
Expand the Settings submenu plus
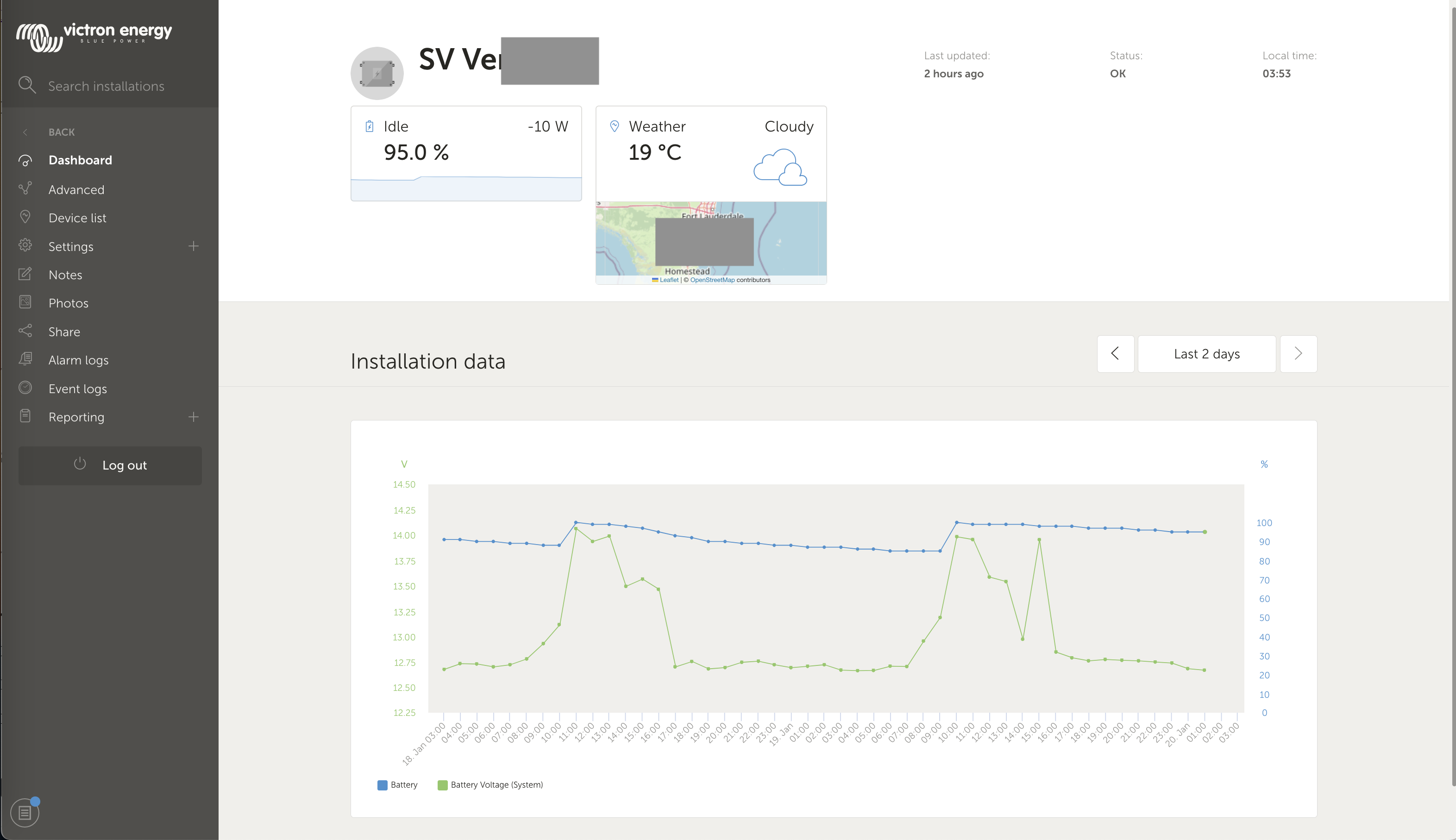pyautogui.click(x=193, y=246)
